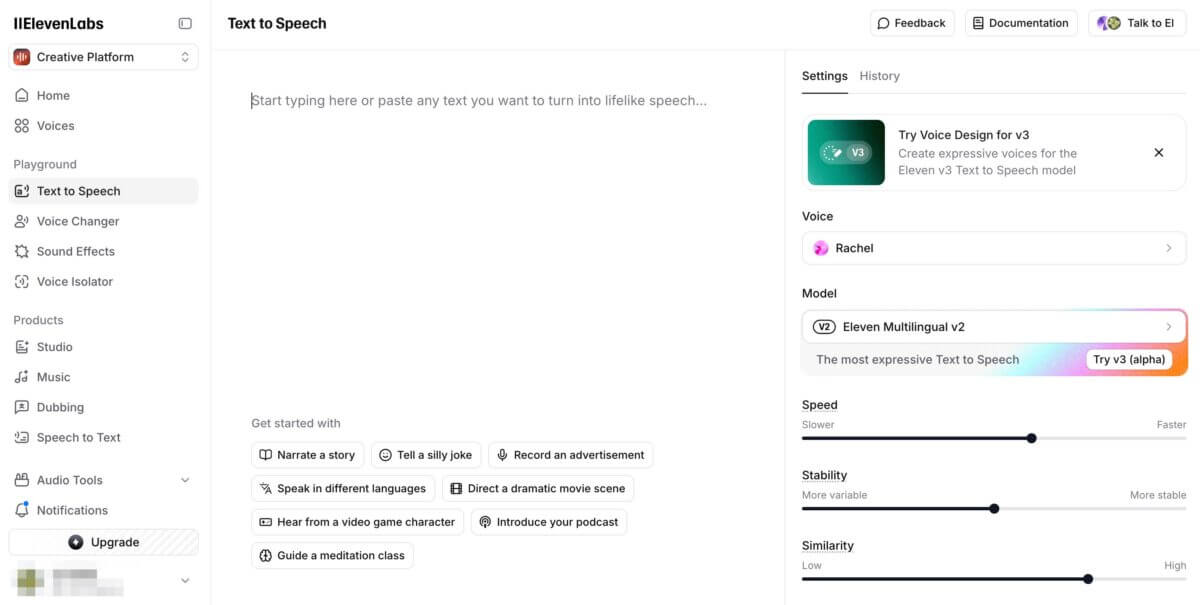Click the text-to-speech input area
This screenshot has height=605, width=1200.
point(498,240)
